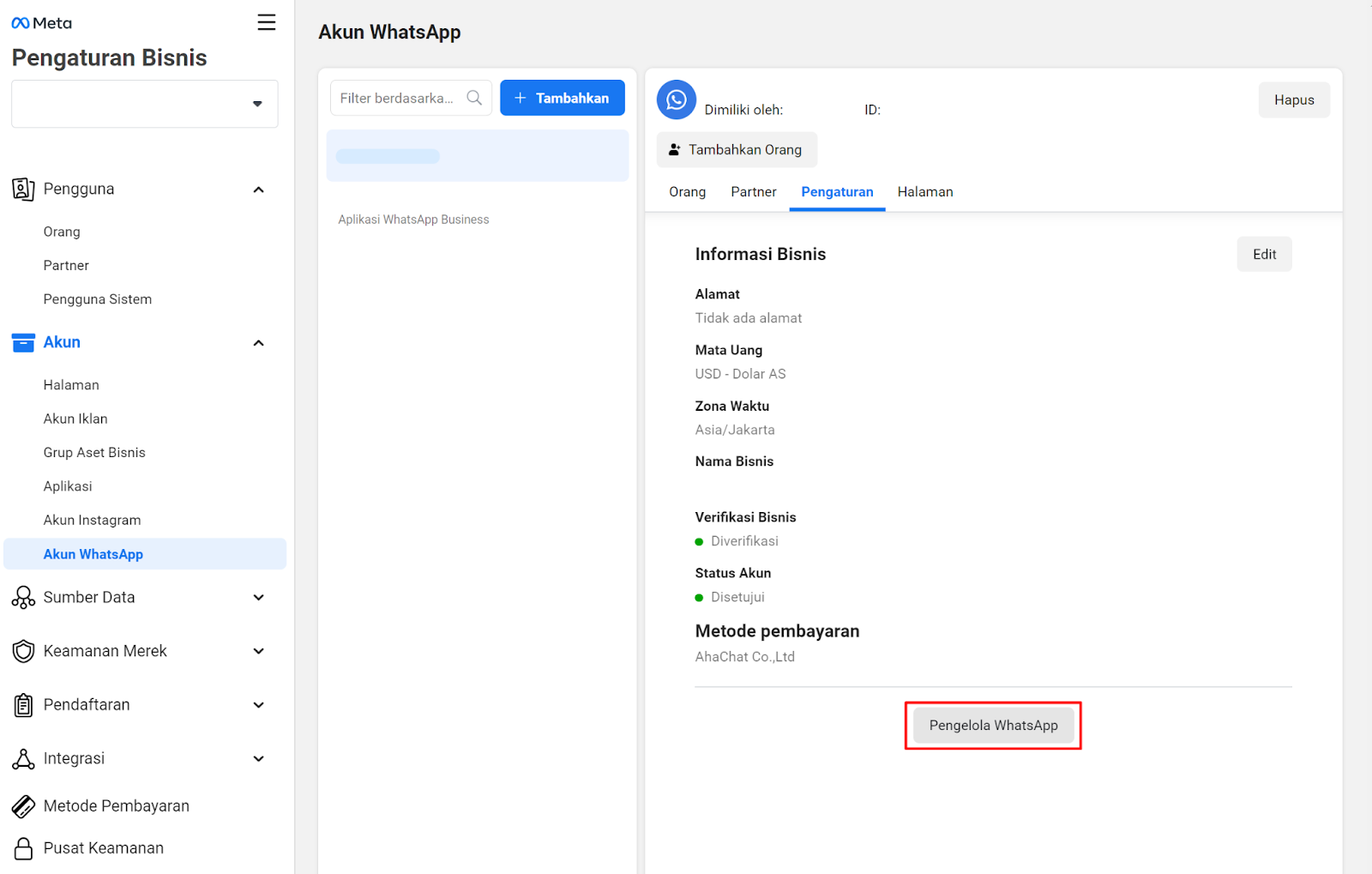The height and width of the screenshot is (874, 1372).
Task: Open Aplikasi in the sidebar
Action: point(68,486)
